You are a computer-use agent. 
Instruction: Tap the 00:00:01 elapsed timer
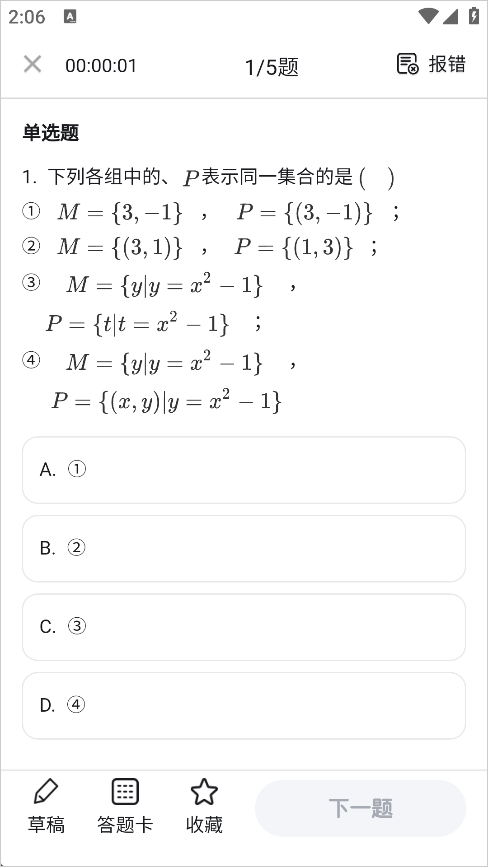[x=101, y=66]
